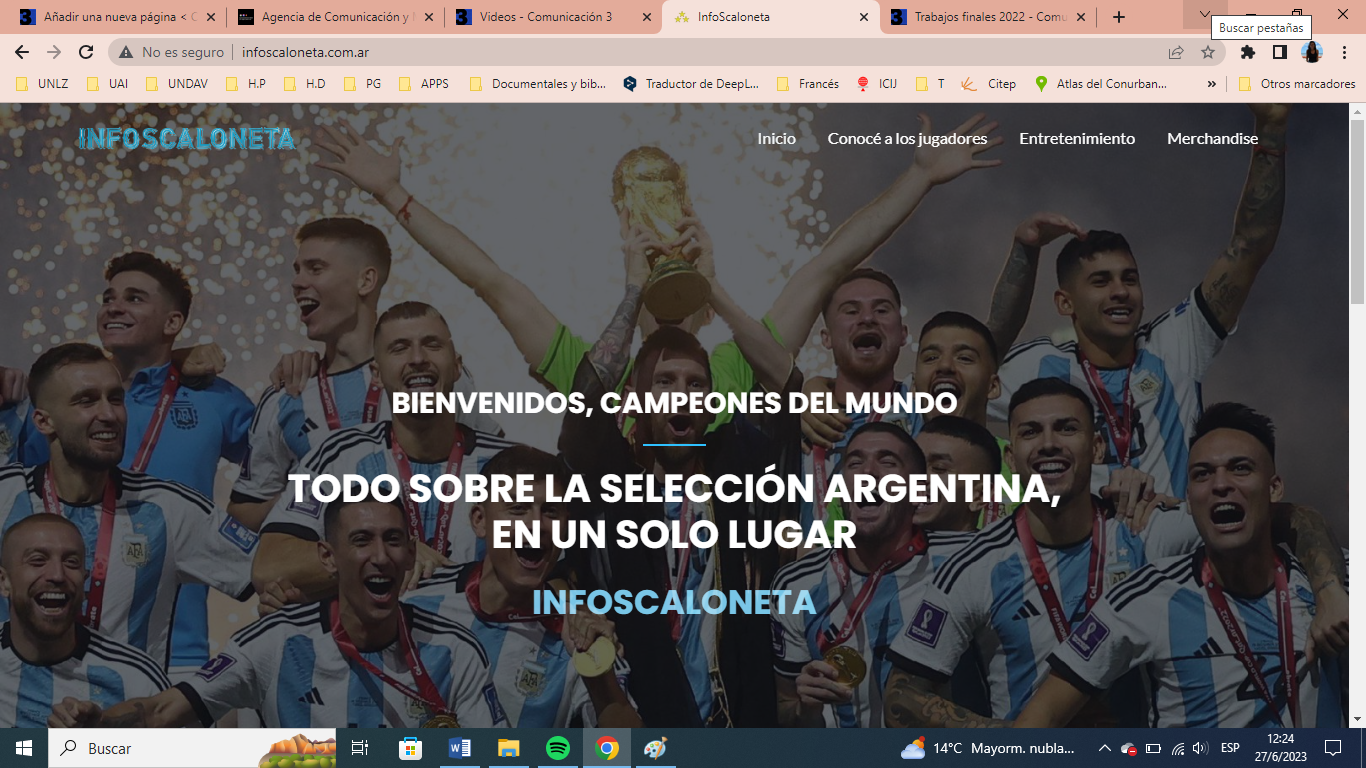Click the 'BIENVENIDOS, CAMPEONES DEL MUNDO' heading
Screen dimensions: 1366x768
(674, 404)
